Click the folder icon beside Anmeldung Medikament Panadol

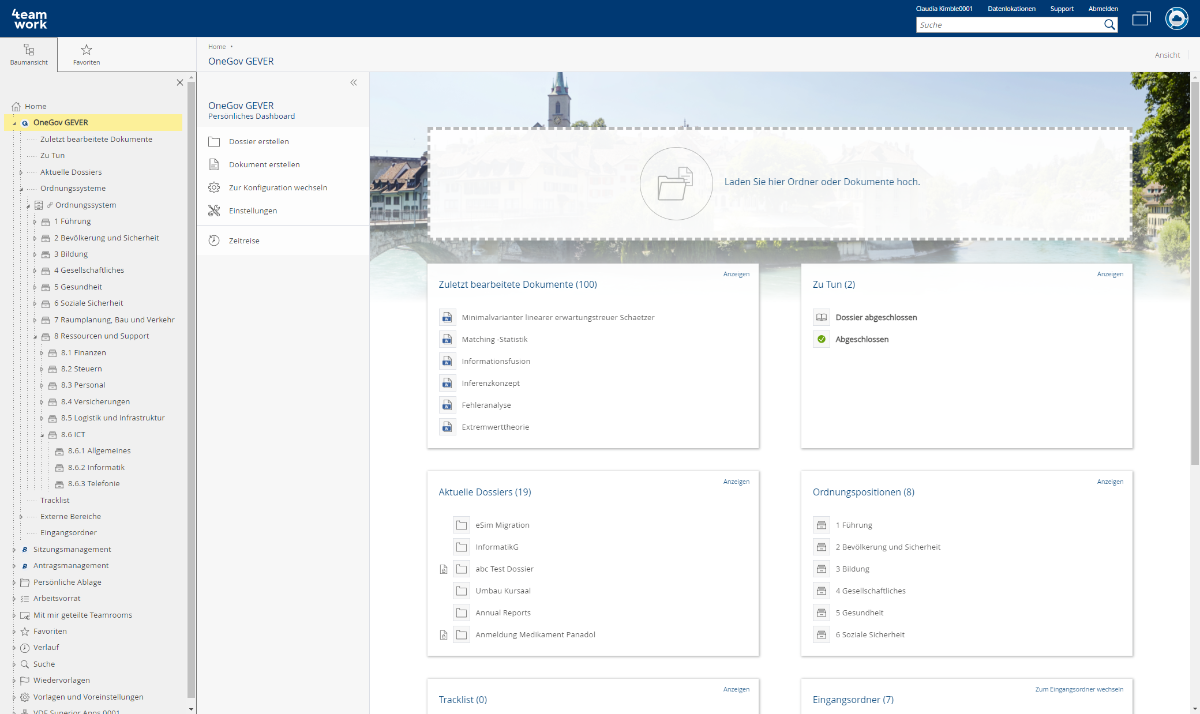pos(461,635)
